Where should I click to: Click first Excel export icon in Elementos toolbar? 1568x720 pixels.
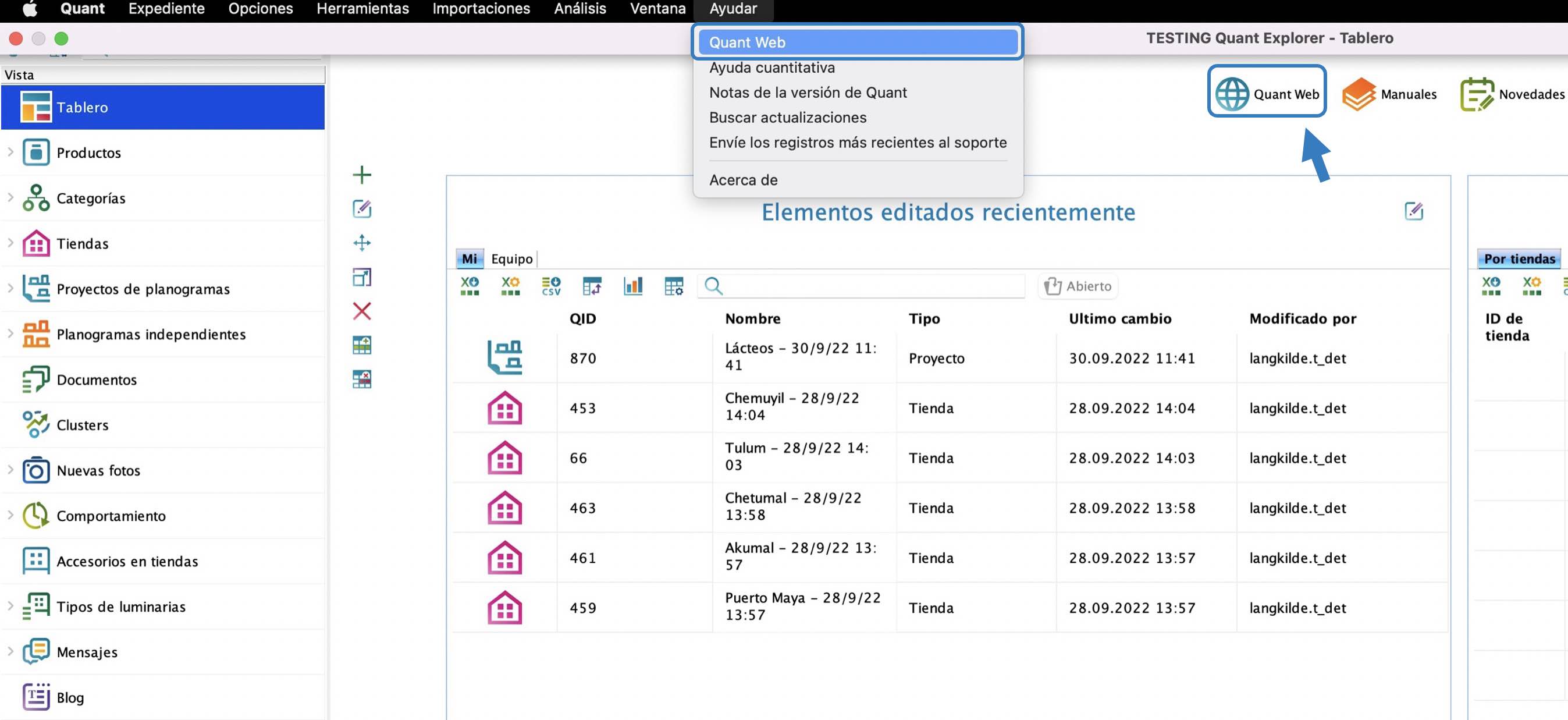point(470,286)
